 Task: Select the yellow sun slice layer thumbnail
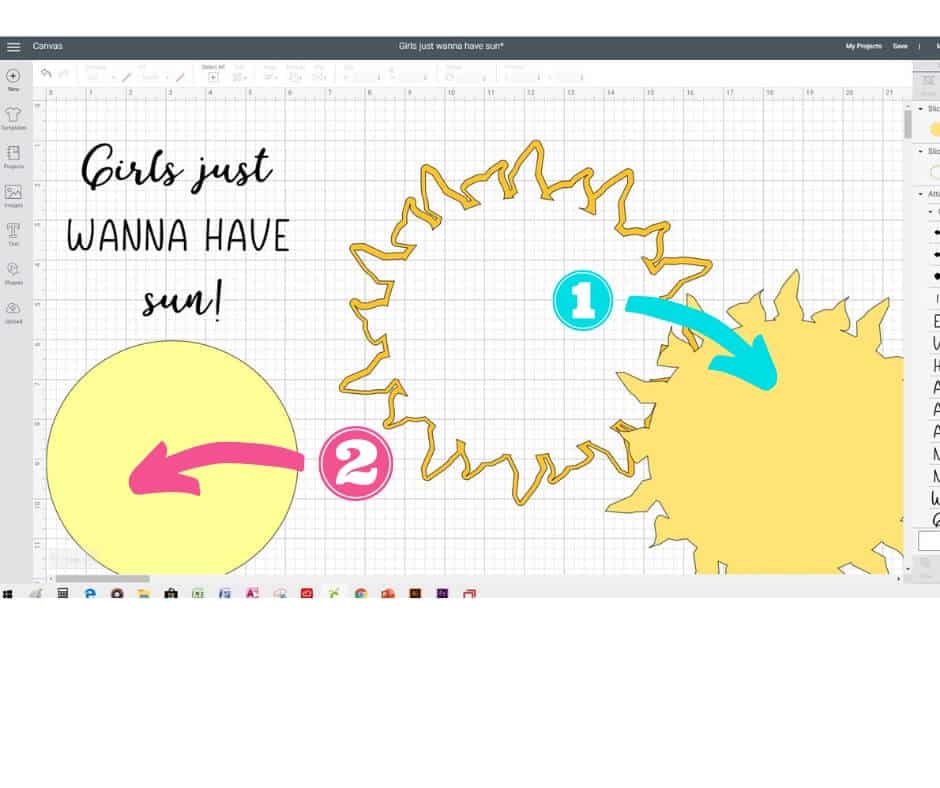pyautogui.click(x=935, y=129)
